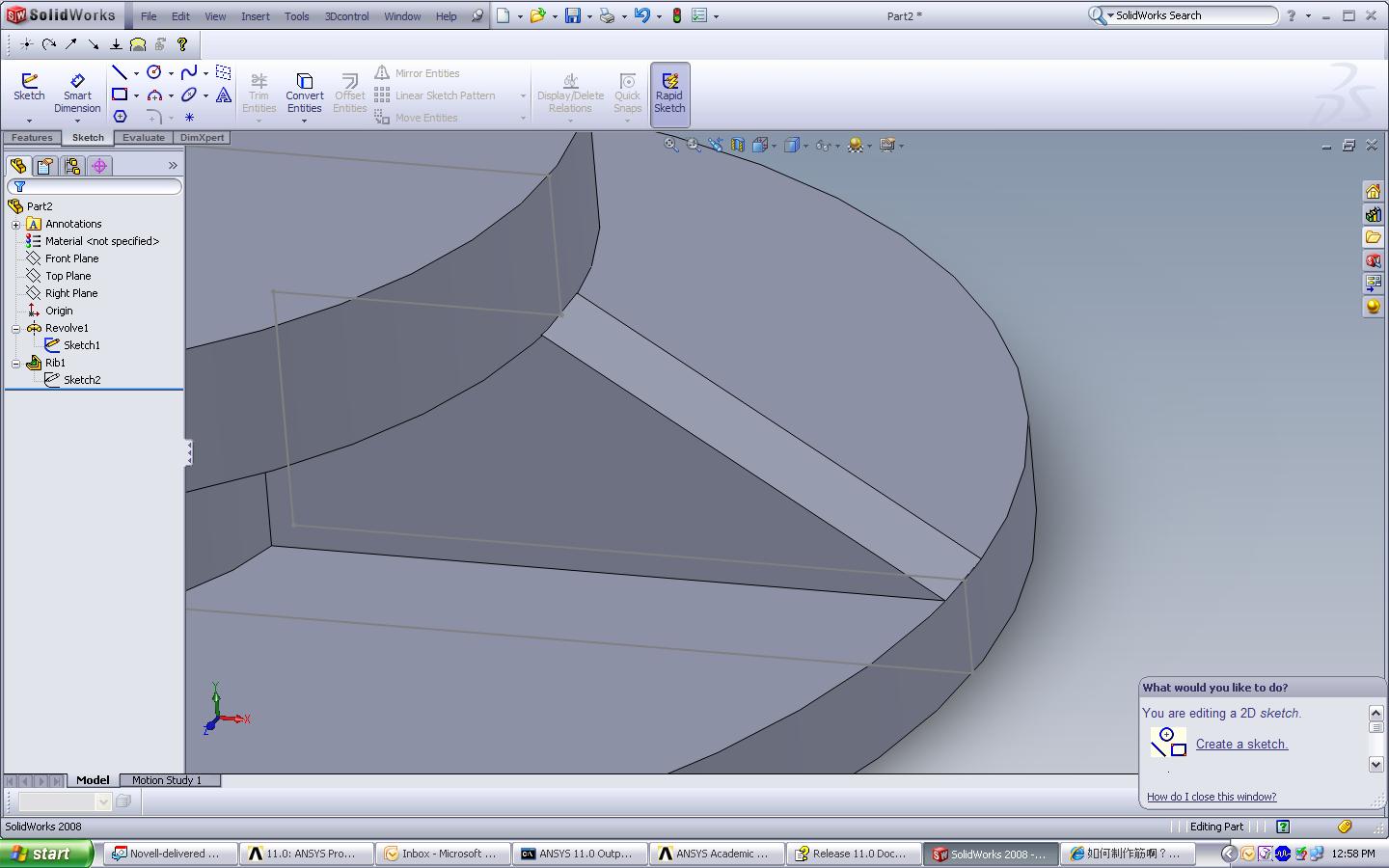
Task: Click the New document icon
Action: coord(504,15)
